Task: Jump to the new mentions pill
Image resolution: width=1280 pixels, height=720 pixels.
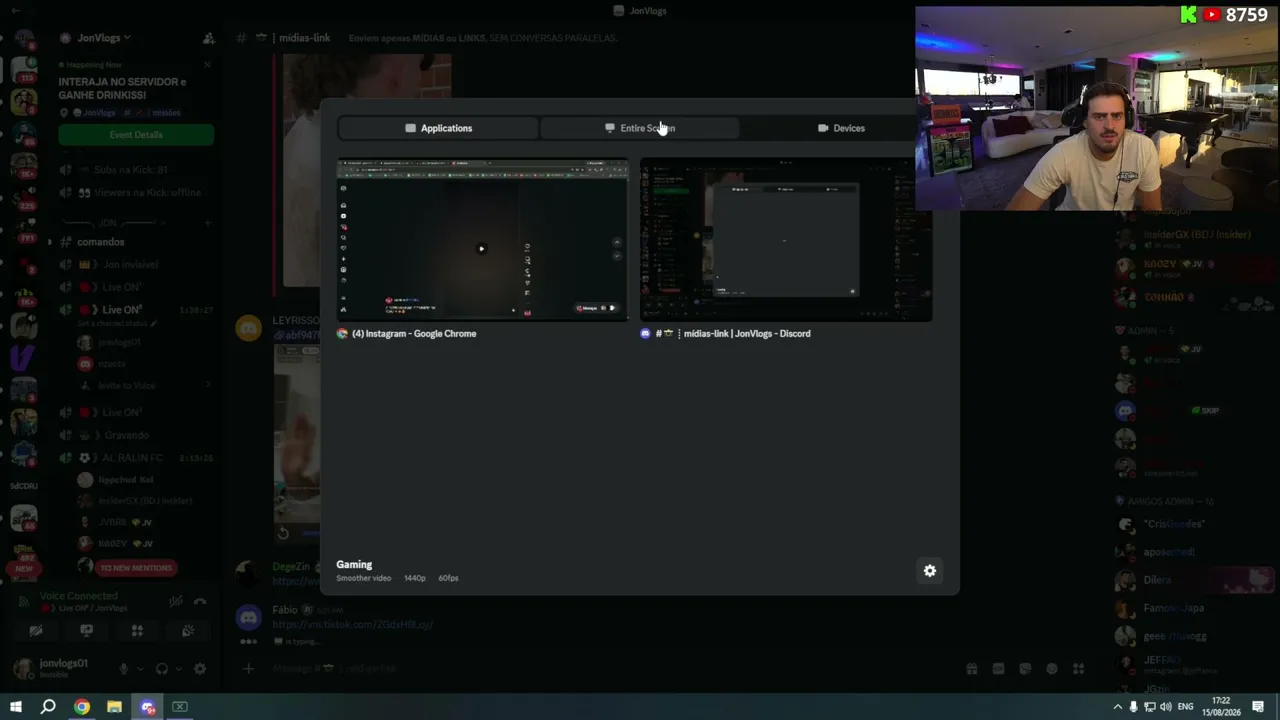Action: (x=136, y=568)
